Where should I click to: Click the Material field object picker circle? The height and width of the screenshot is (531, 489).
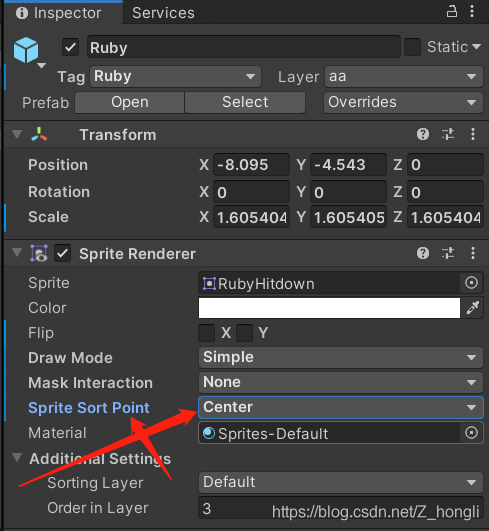click(x=471, y=433)
